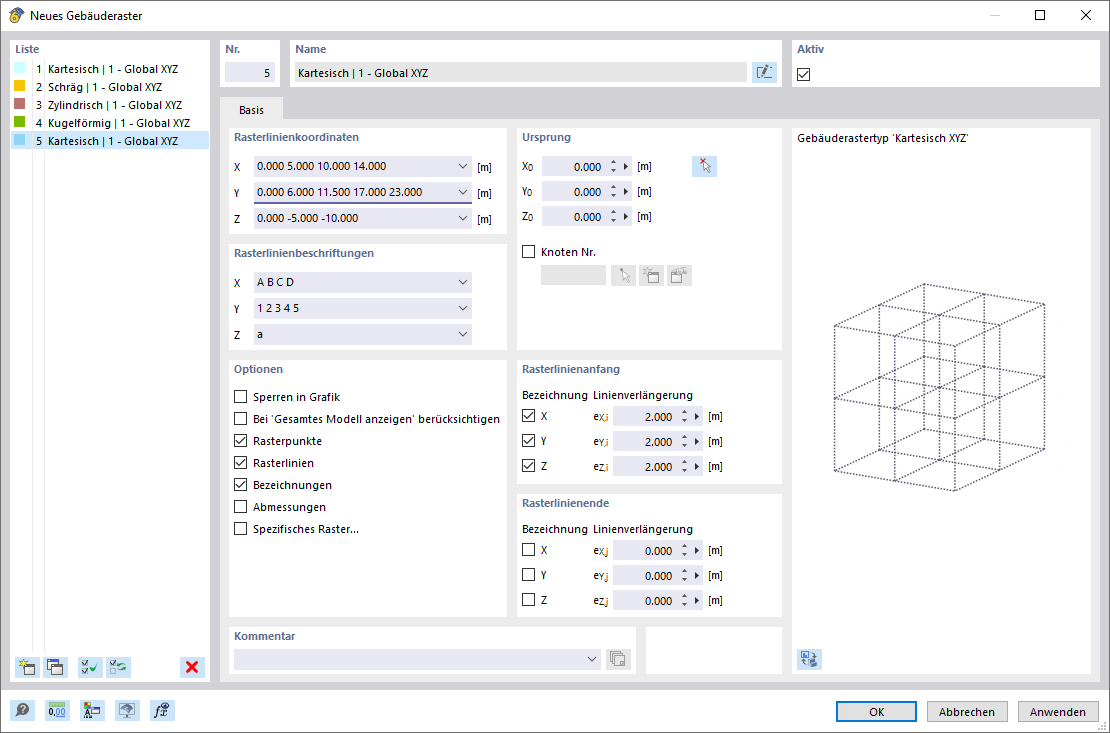Image resolution: width=1110 pixels, height=733 pixels.
Task: Uncheck the Bezeichnungen option
Action: click(x=241, y=484)
